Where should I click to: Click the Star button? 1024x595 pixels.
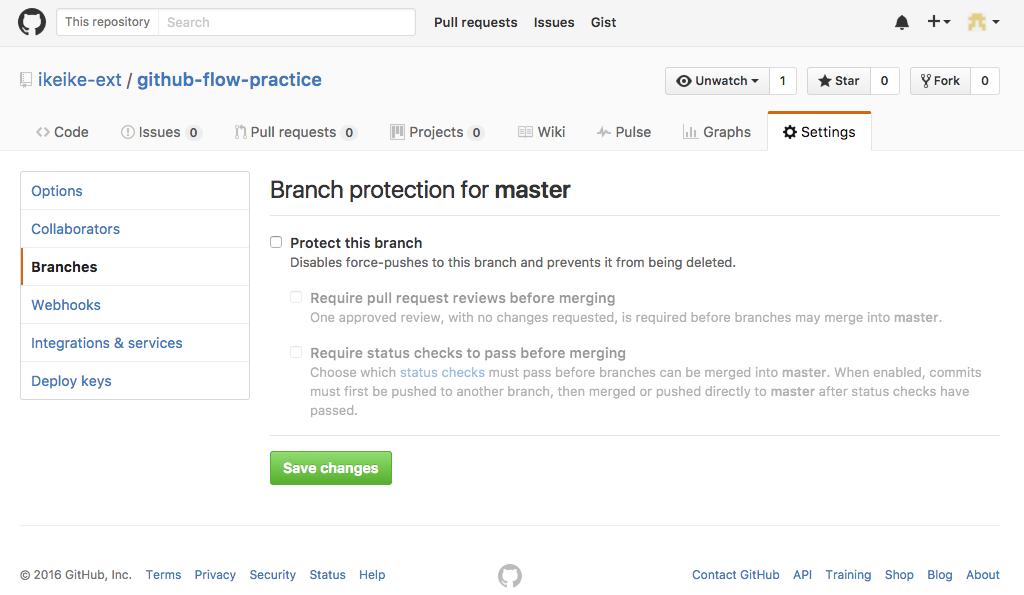tap(839, 81)
